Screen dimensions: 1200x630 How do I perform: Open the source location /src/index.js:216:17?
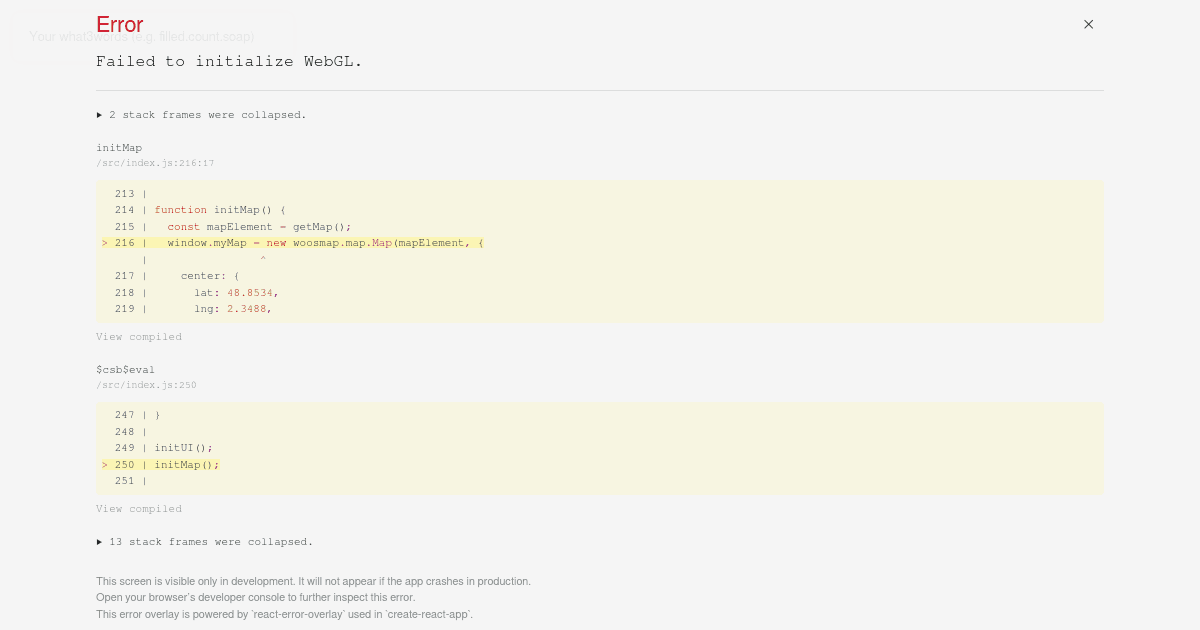(155, 163)
